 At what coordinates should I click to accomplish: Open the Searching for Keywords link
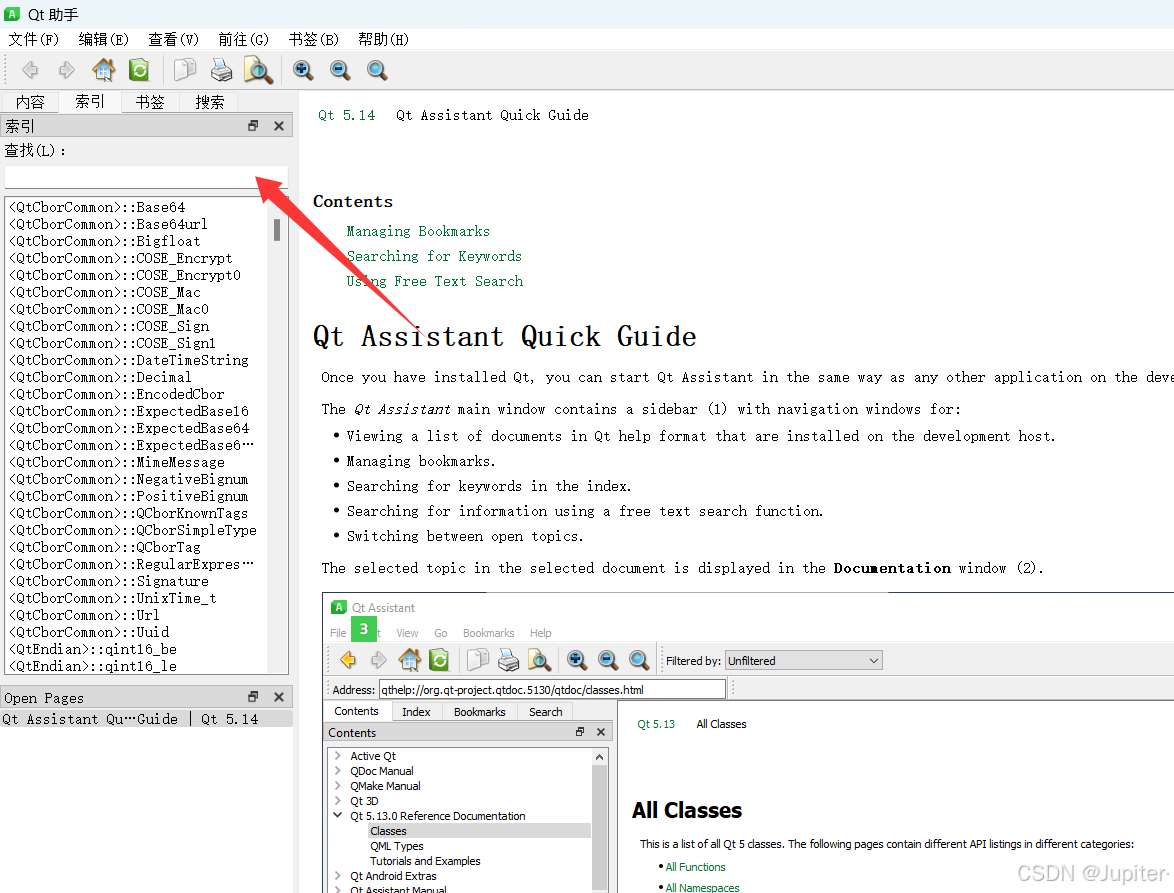(x=434, y=256)
